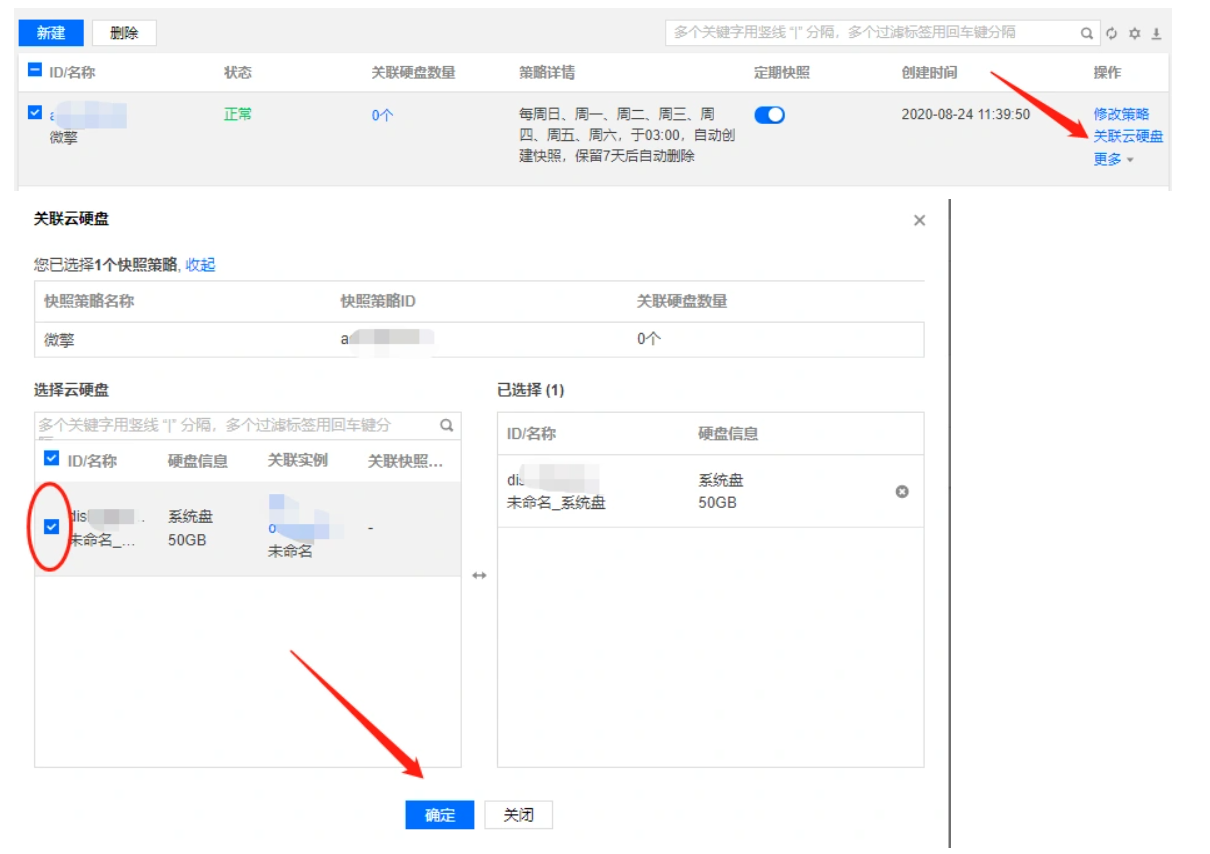Toggle the 定期快照 switch off
This screenshot has width=1210, height=854.
click(769, 115)
